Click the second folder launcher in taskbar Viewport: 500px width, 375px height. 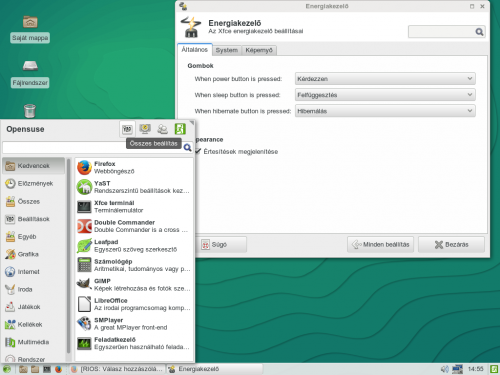35,369
